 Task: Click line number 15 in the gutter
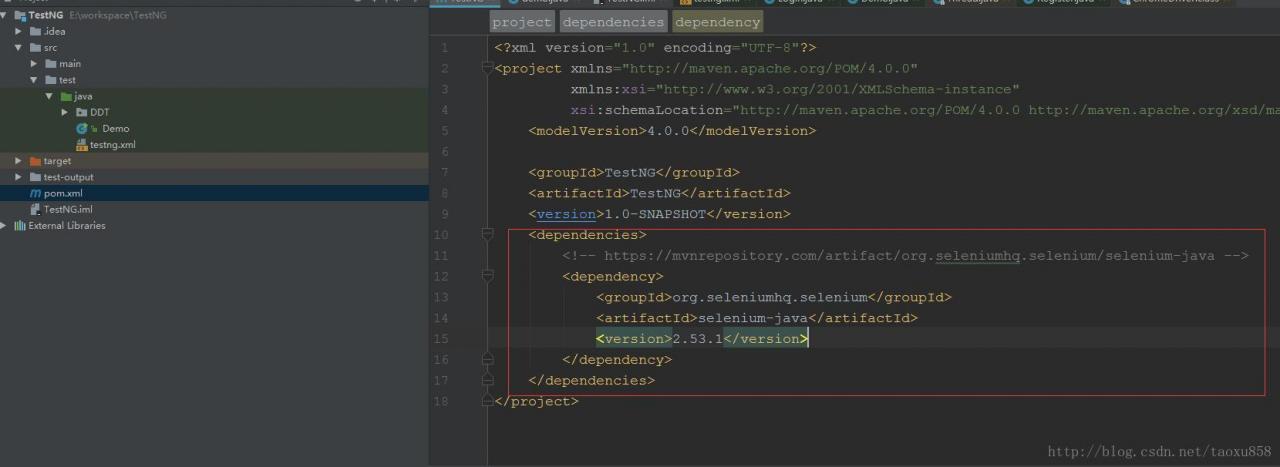coord(442,338)
